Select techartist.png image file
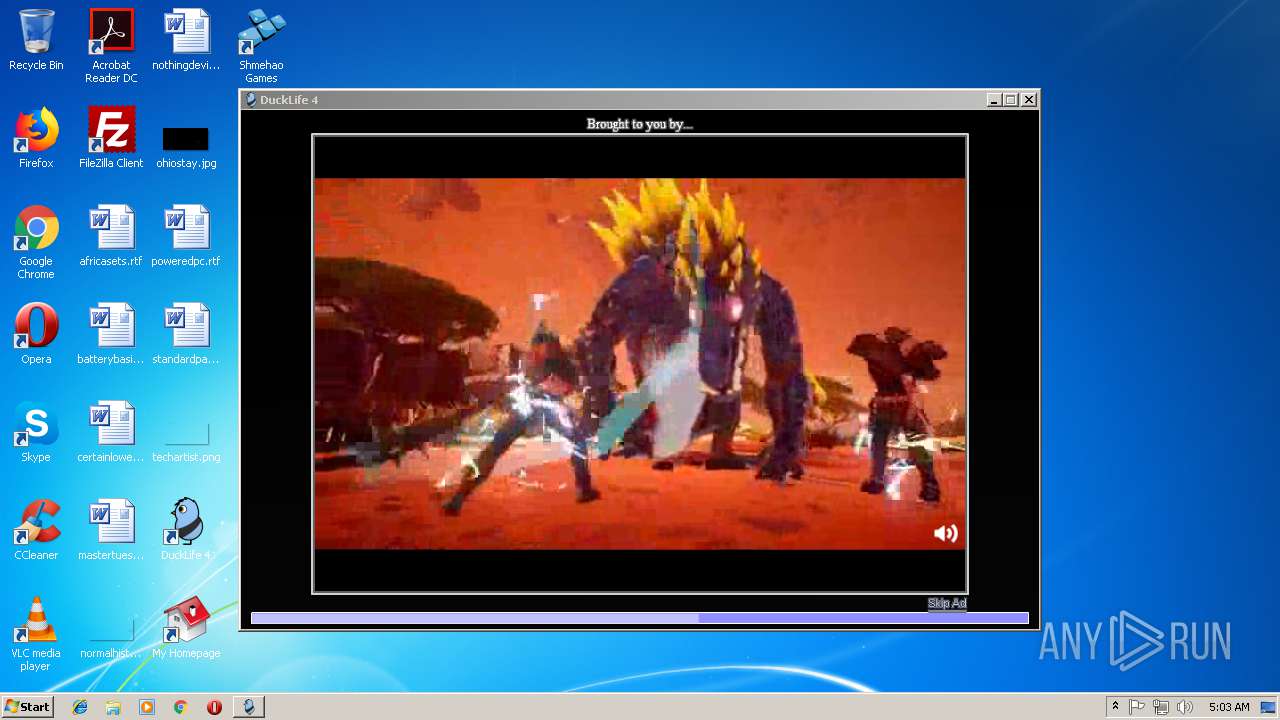 tap(186, 442)
